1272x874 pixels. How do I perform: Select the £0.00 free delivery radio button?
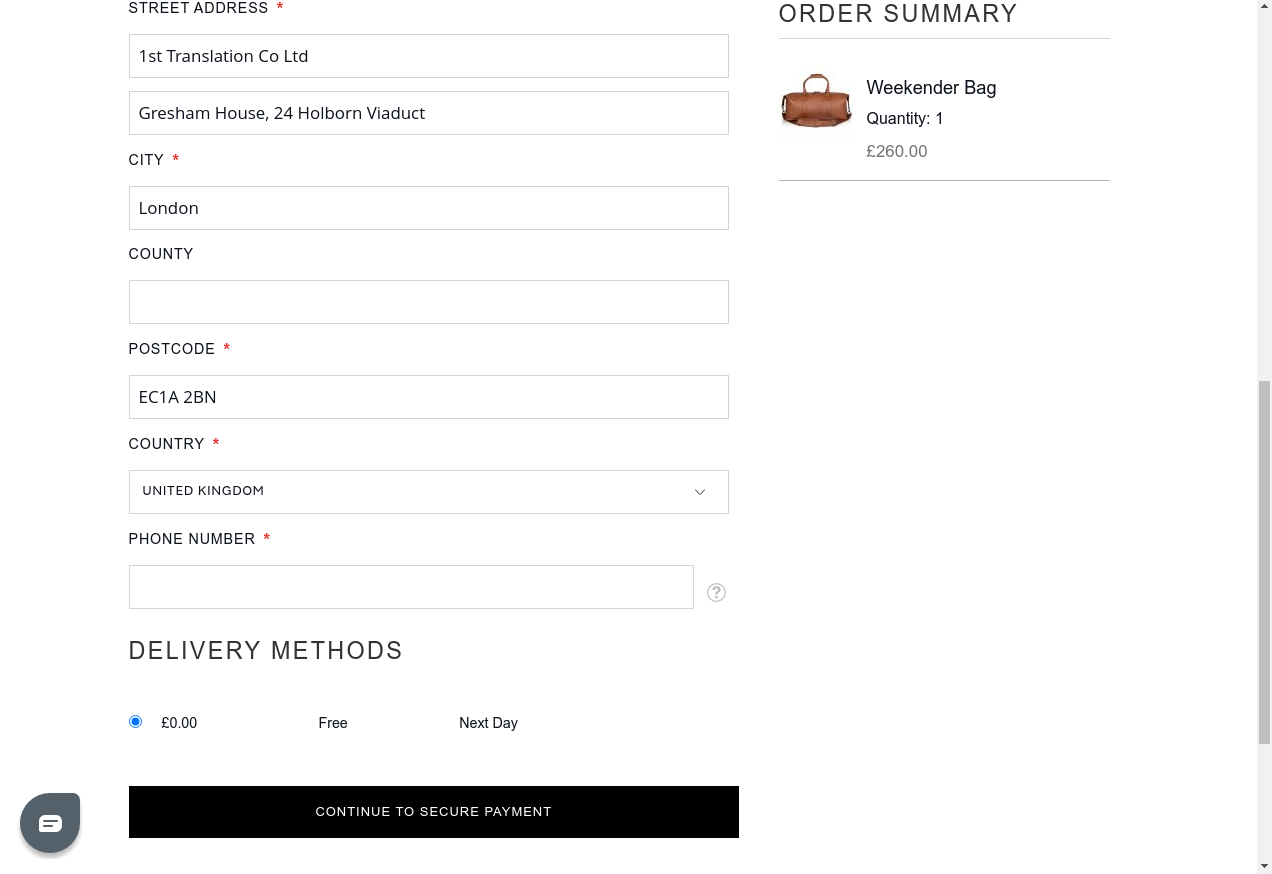(x=136, y=722)
